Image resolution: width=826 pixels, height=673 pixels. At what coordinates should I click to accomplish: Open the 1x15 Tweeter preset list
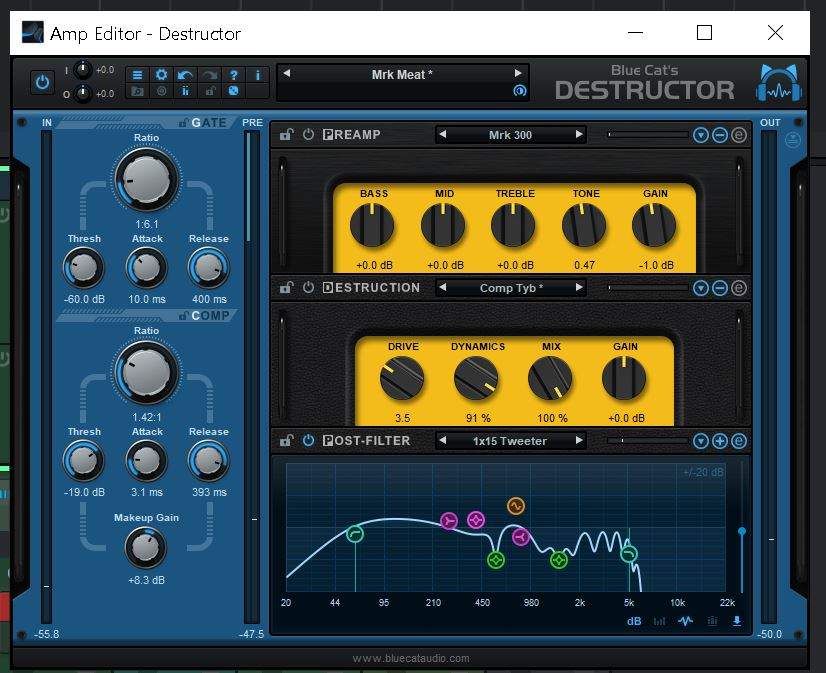pos(510,441)
